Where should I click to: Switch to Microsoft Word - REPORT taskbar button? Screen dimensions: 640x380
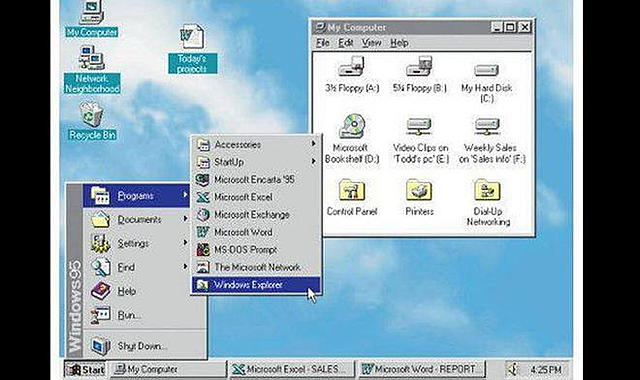pos(422,369)
